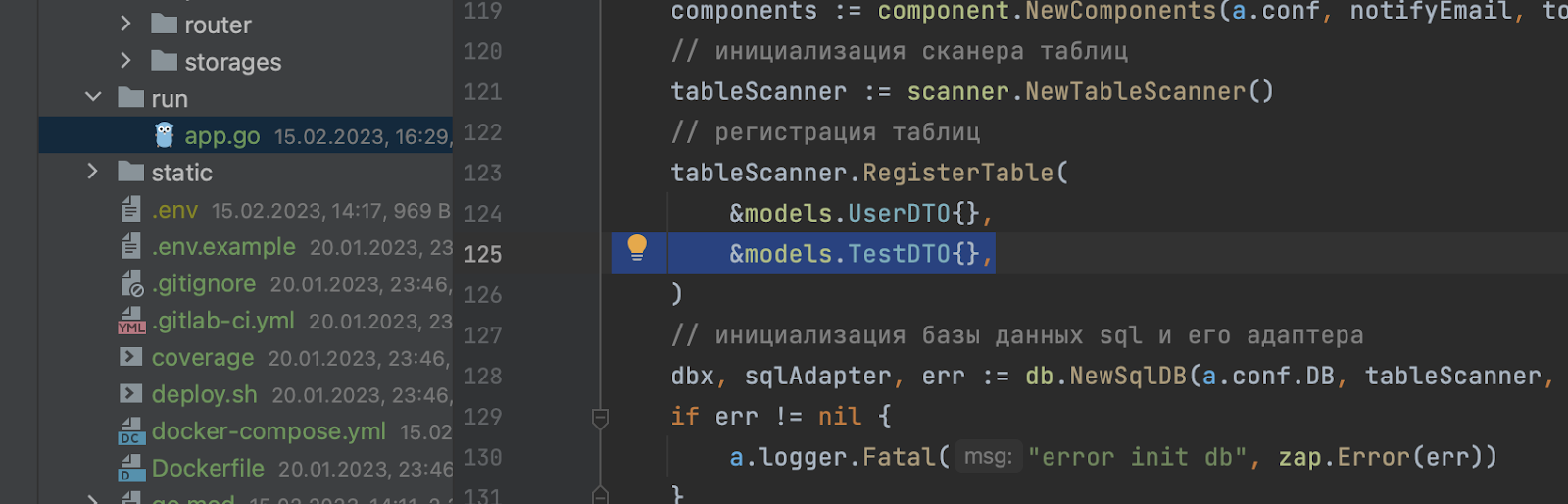
Task: Click line number 125 in the gutter
Action: point(482,255)
